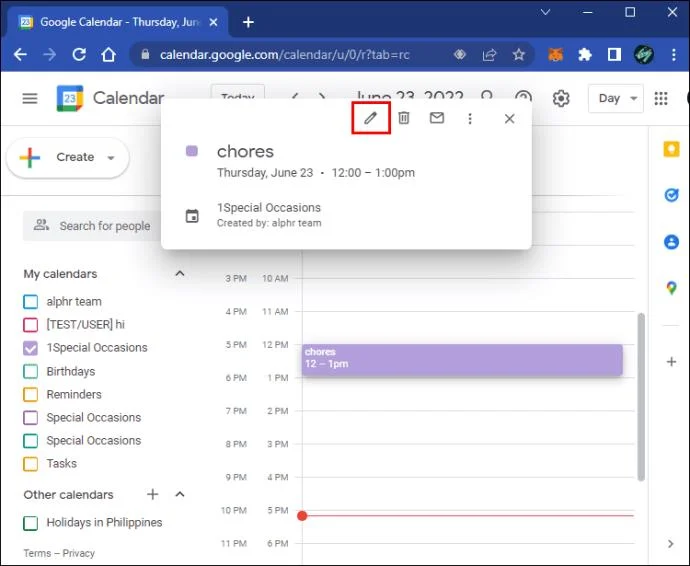Toggle Tasks calendar checkbox

coord(30,464)
